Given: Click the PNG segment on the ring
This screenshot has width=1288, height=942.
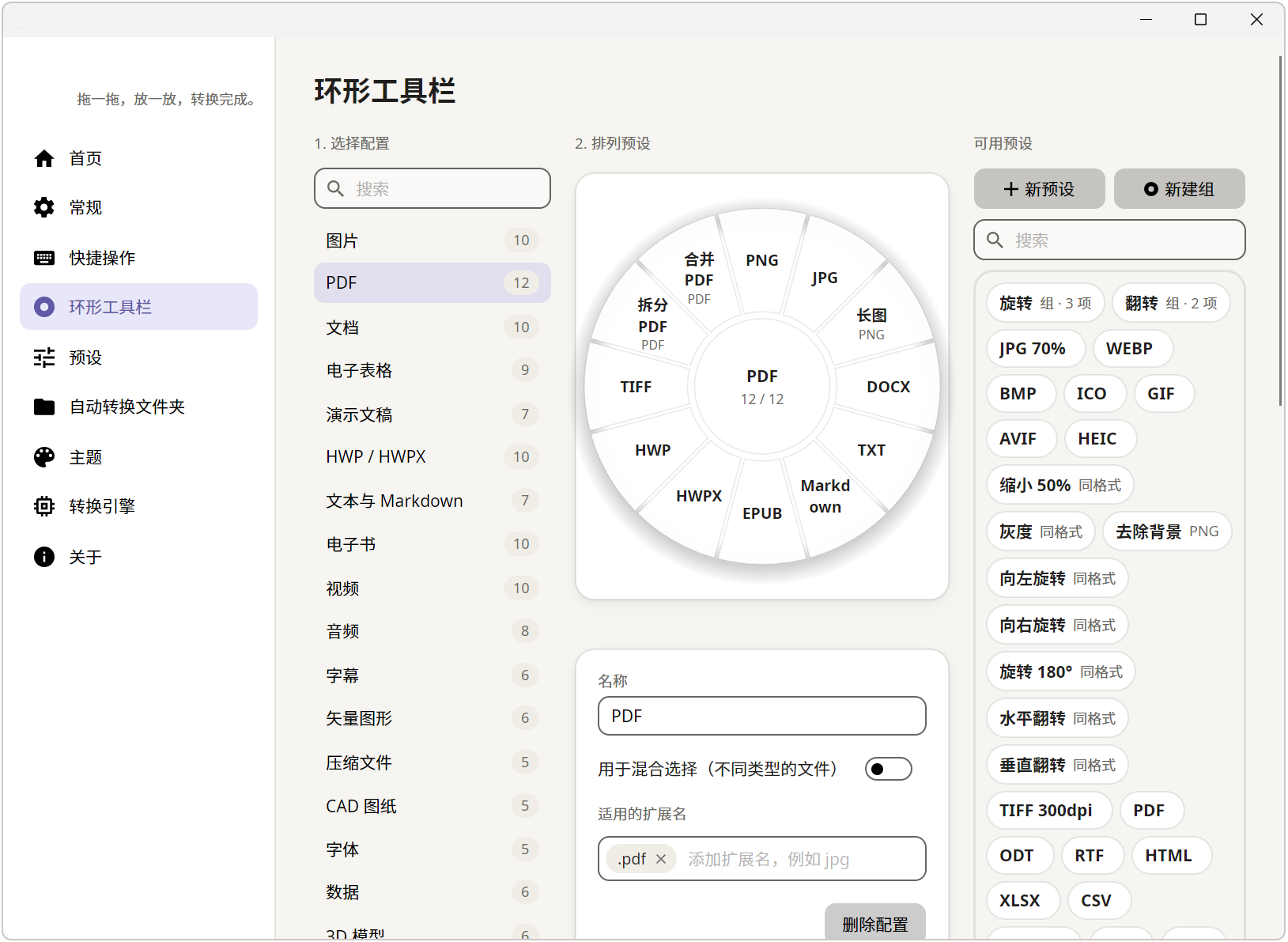Looking at the screenshot, I should [761, 260].
